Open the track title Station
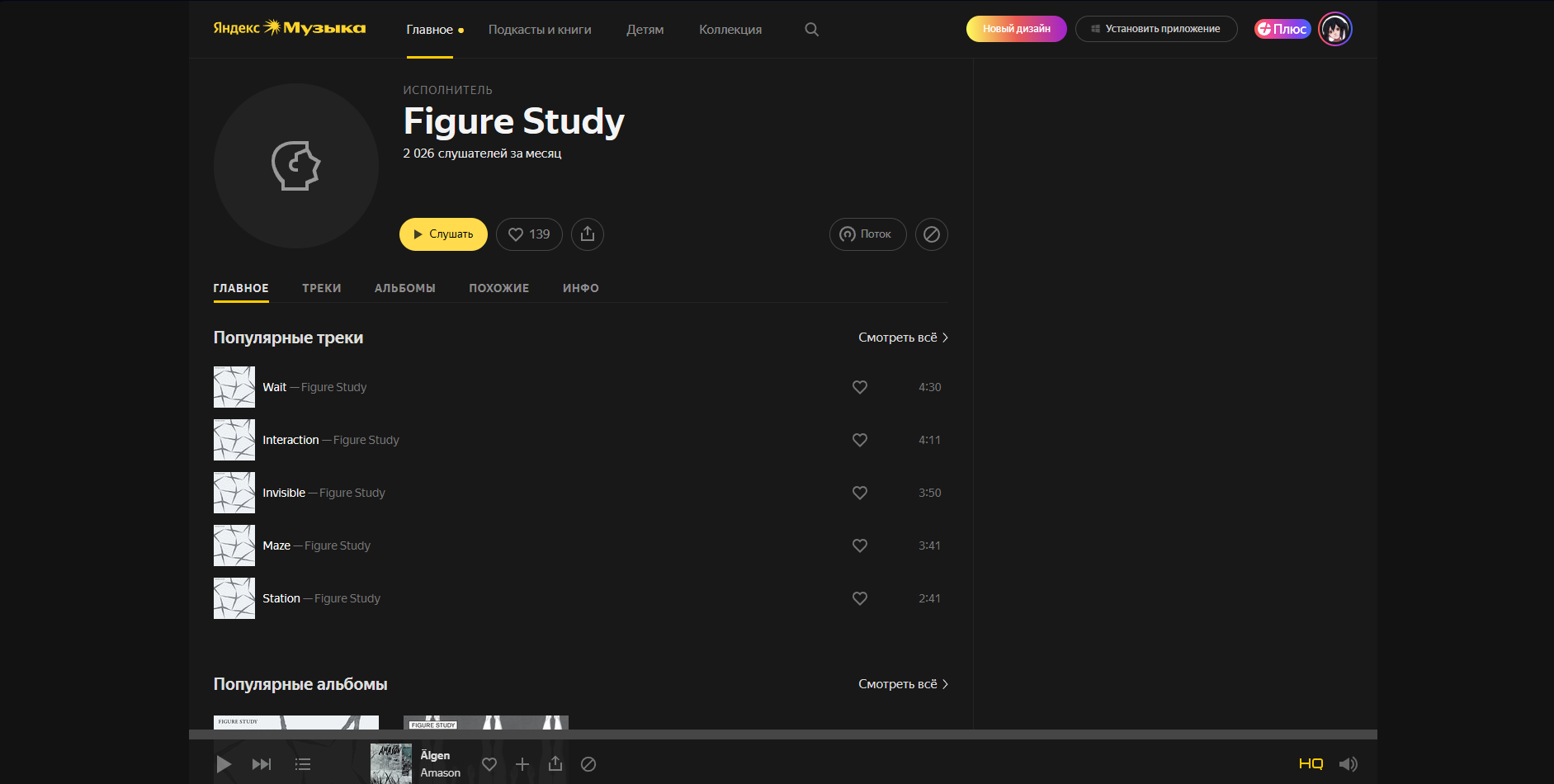Image resolution: width=1554 pixels, height=784 pixels. click(x=281, y=598)
